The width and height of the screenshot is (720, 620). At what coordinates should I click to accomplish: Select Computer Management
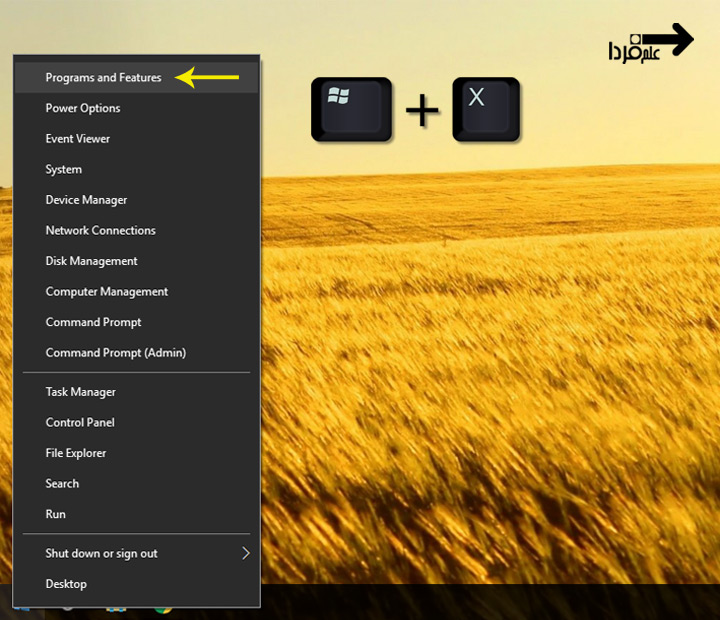106,292
